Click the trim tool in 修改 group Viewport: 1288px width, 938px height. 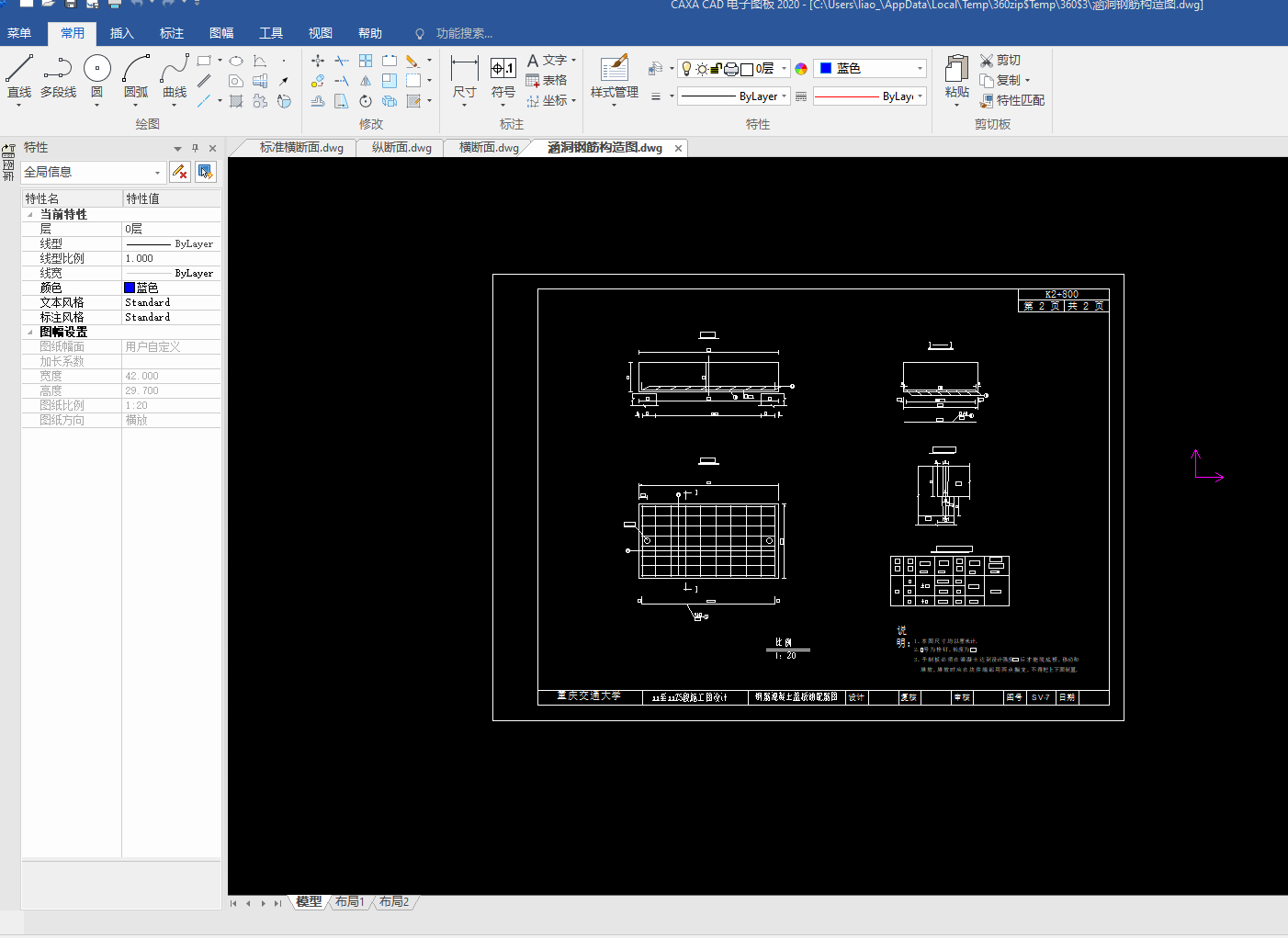[x=342, y=61]
